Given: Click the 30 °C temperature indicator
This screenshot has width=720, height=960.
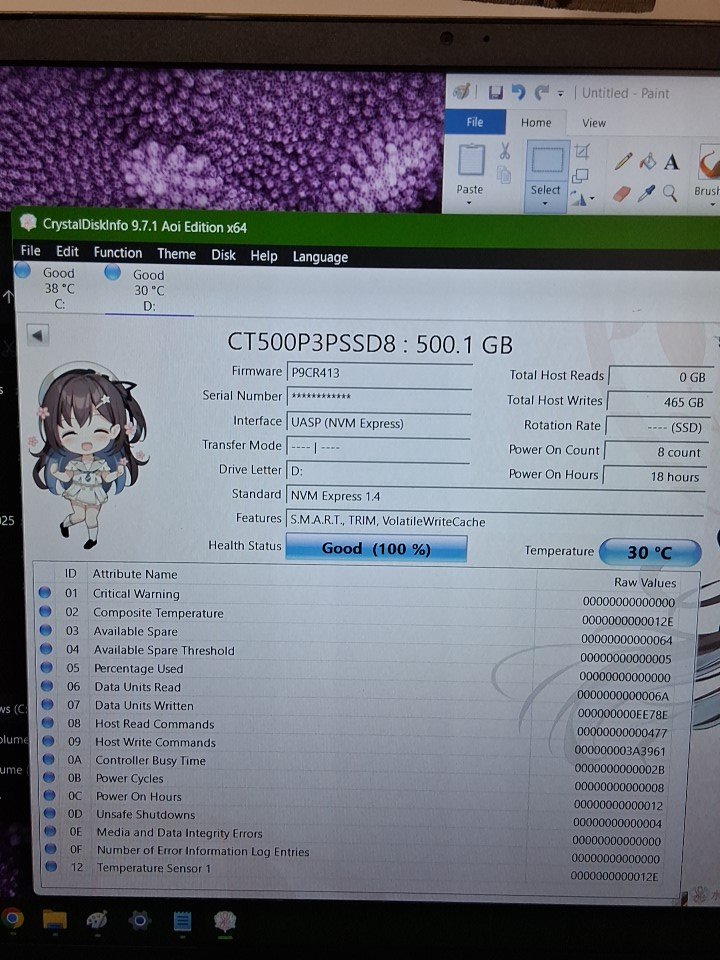Looking at the screenshot, I should [650, 553].
